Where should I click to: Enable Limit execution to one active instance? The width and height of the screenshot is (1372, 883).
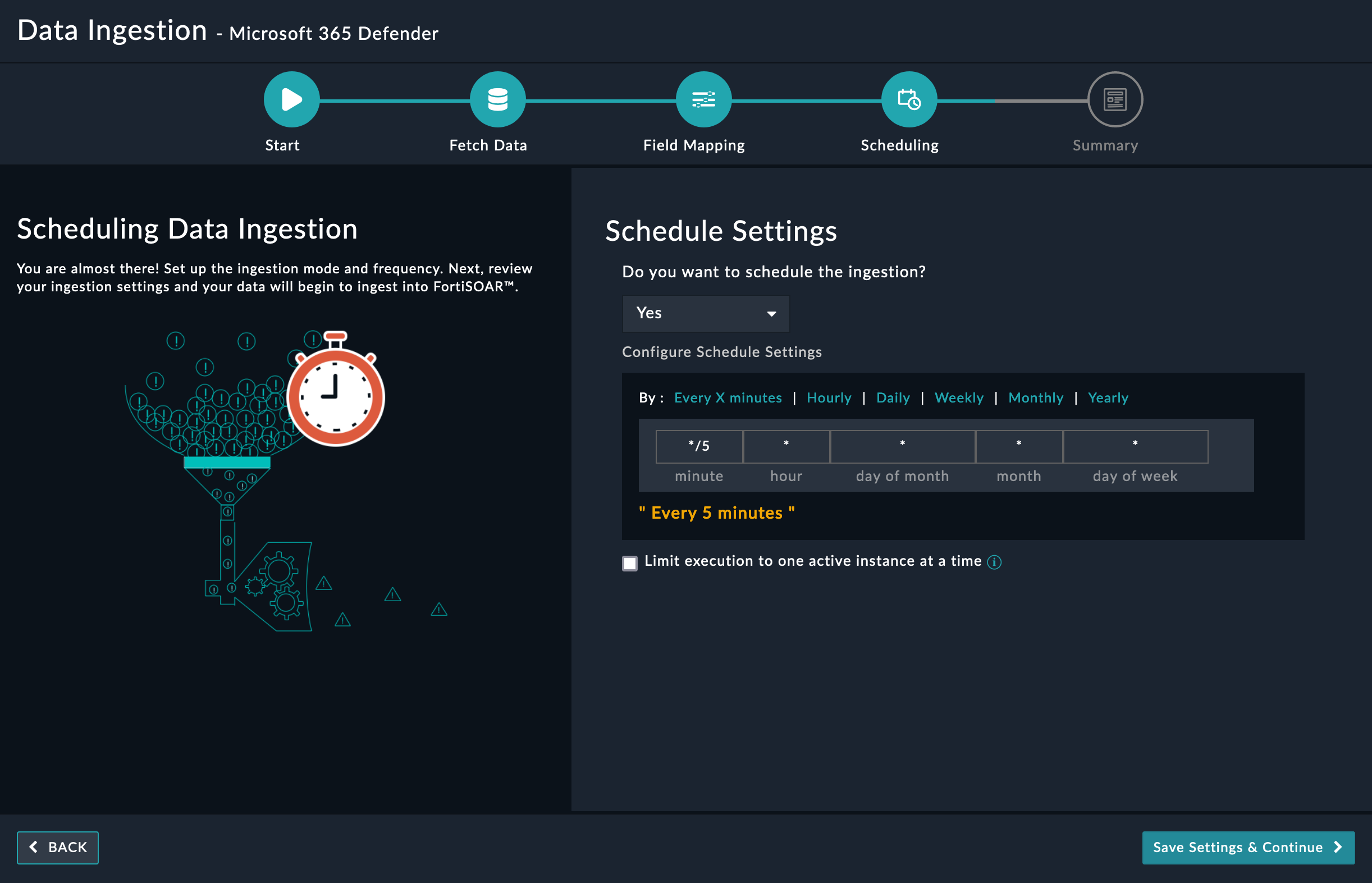pyautogui.click(x=629, y=563)
